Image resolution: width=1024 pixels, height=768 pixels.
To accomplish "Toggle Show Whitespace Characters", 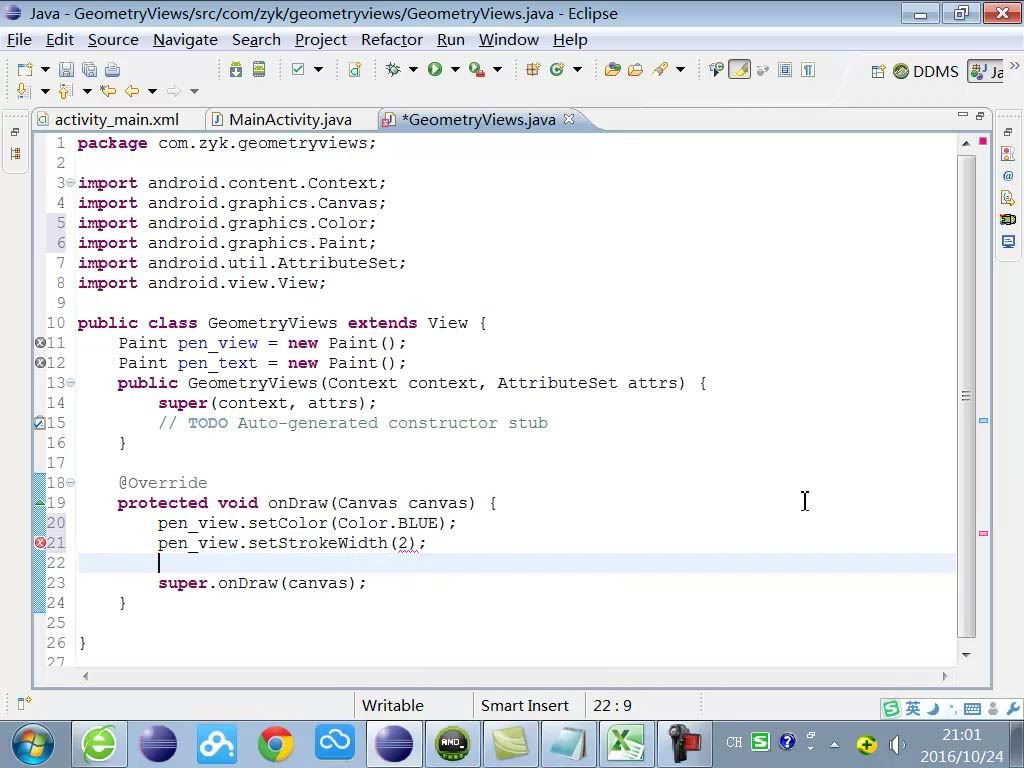I will [x=808, y=69].
